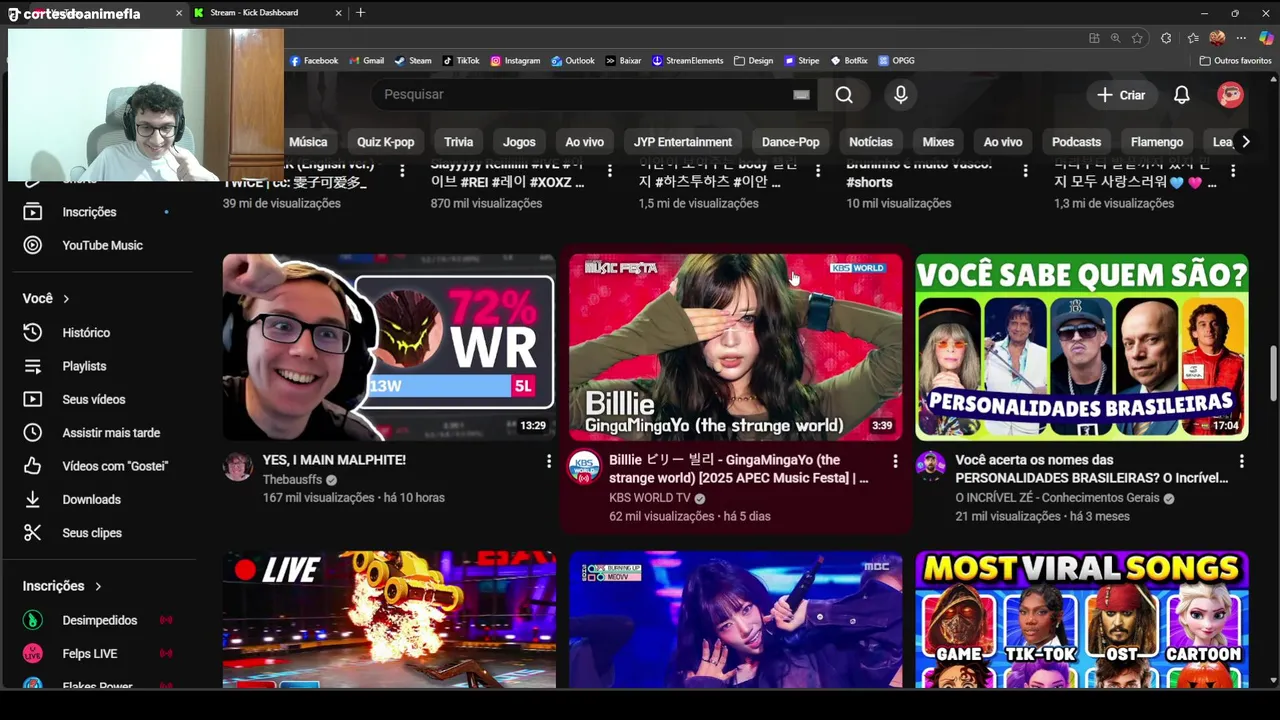
Task: Select the Notícias chip
Action: [x=871, y=142]
